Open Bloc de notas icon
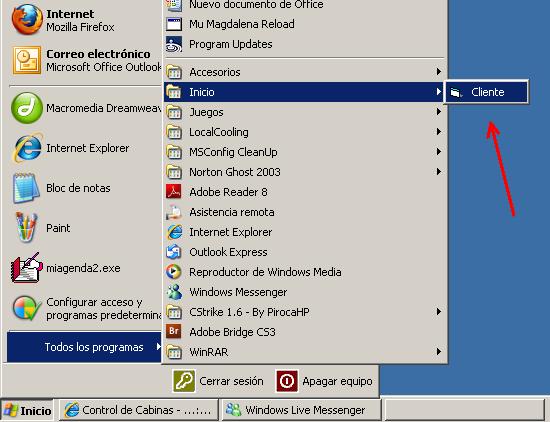Image resolution: width=550 pixels, height=422 pixels. (x=27, y=188)
